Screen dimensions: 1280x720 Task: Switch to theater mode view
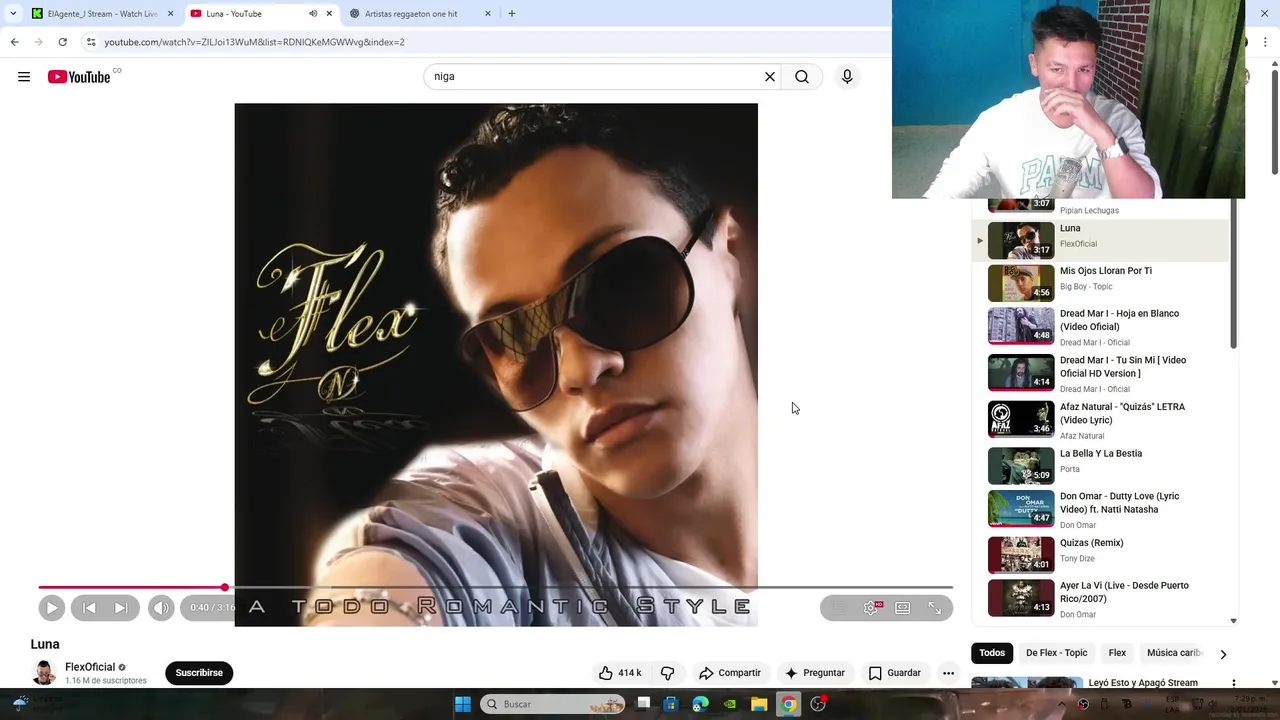[x=903, y=607]
